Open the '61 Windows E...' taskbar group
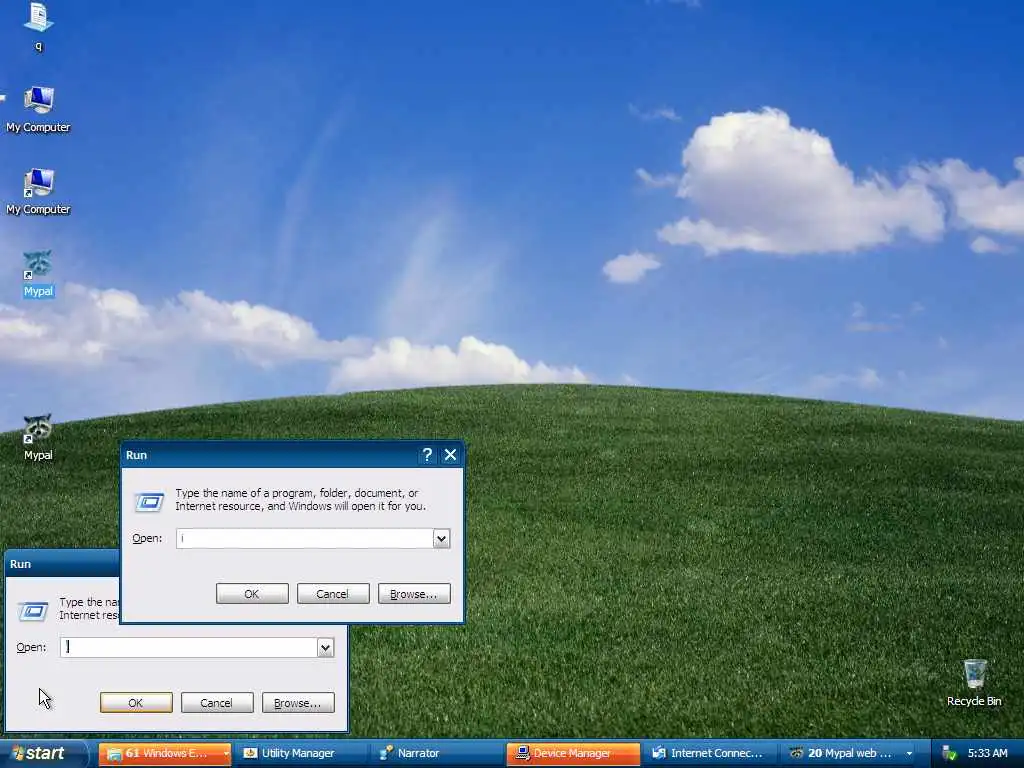 [x=165, y=754]
